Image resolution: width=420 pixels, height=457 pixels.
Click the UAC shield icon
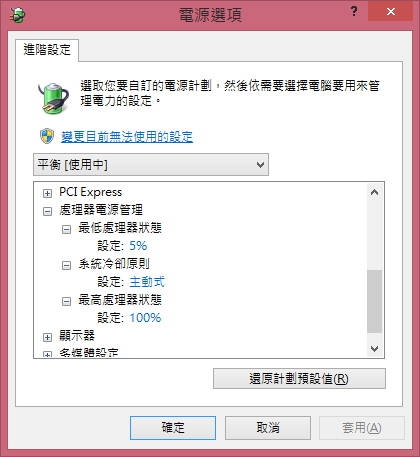click(47, 136)
